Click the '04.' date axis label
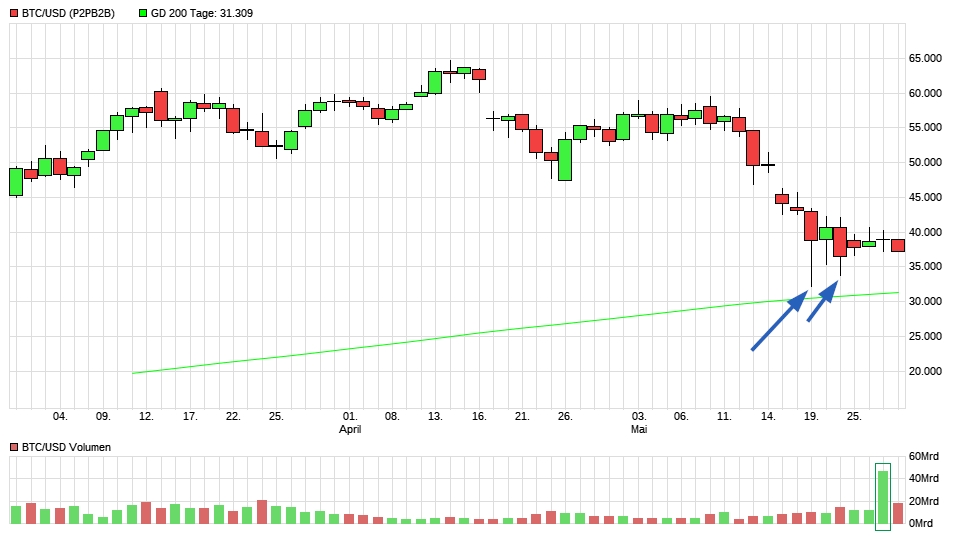The width and height of the screenshot is (954, 539). point(60,417)
